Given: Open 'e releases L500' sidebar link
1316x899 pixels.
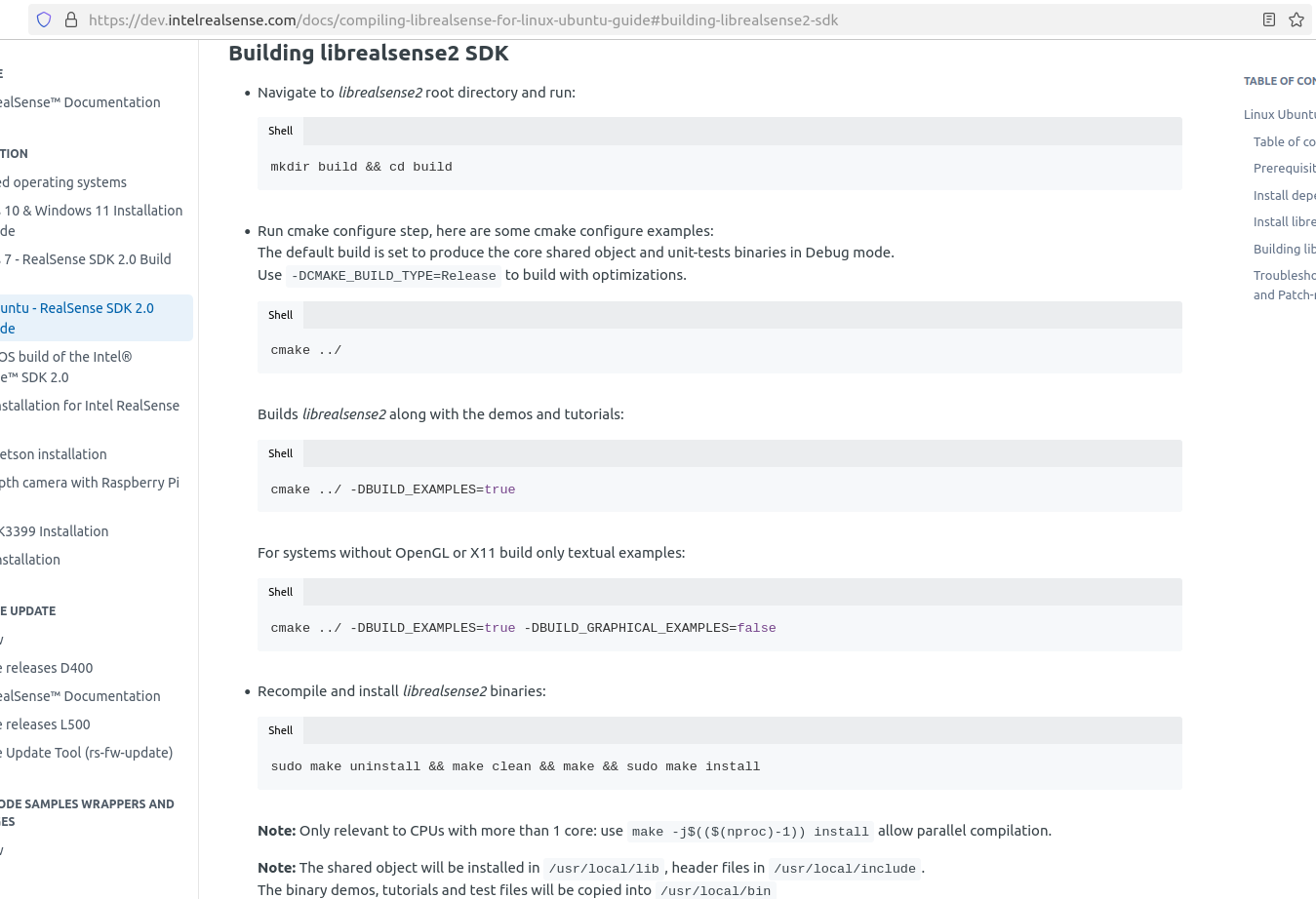Looking at the screenshot, I should point(45,724).
